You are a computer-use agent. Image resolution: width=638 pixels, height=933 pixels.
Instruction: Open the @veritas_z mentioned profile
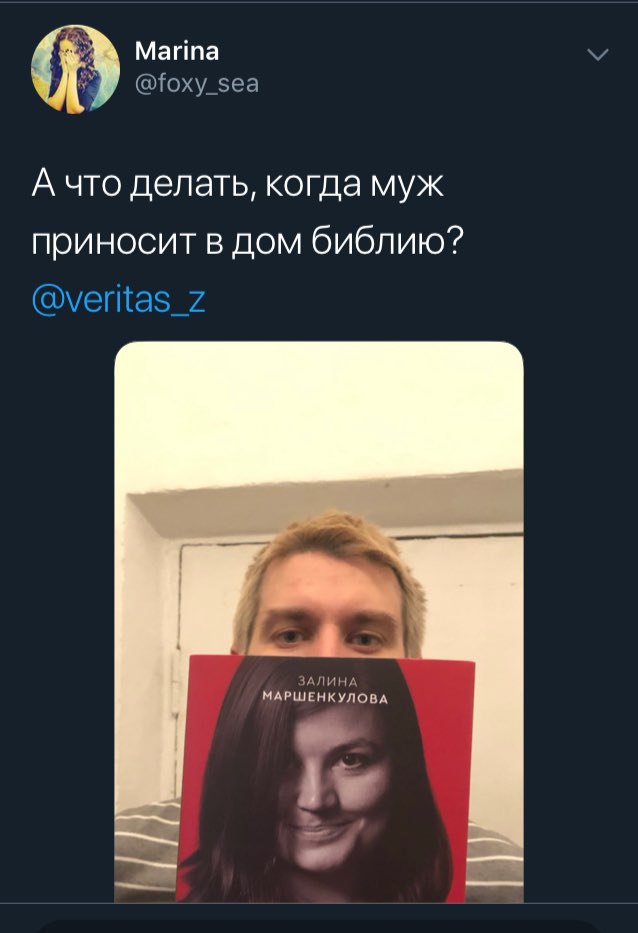pyautogui.click(x=118, y=299)
